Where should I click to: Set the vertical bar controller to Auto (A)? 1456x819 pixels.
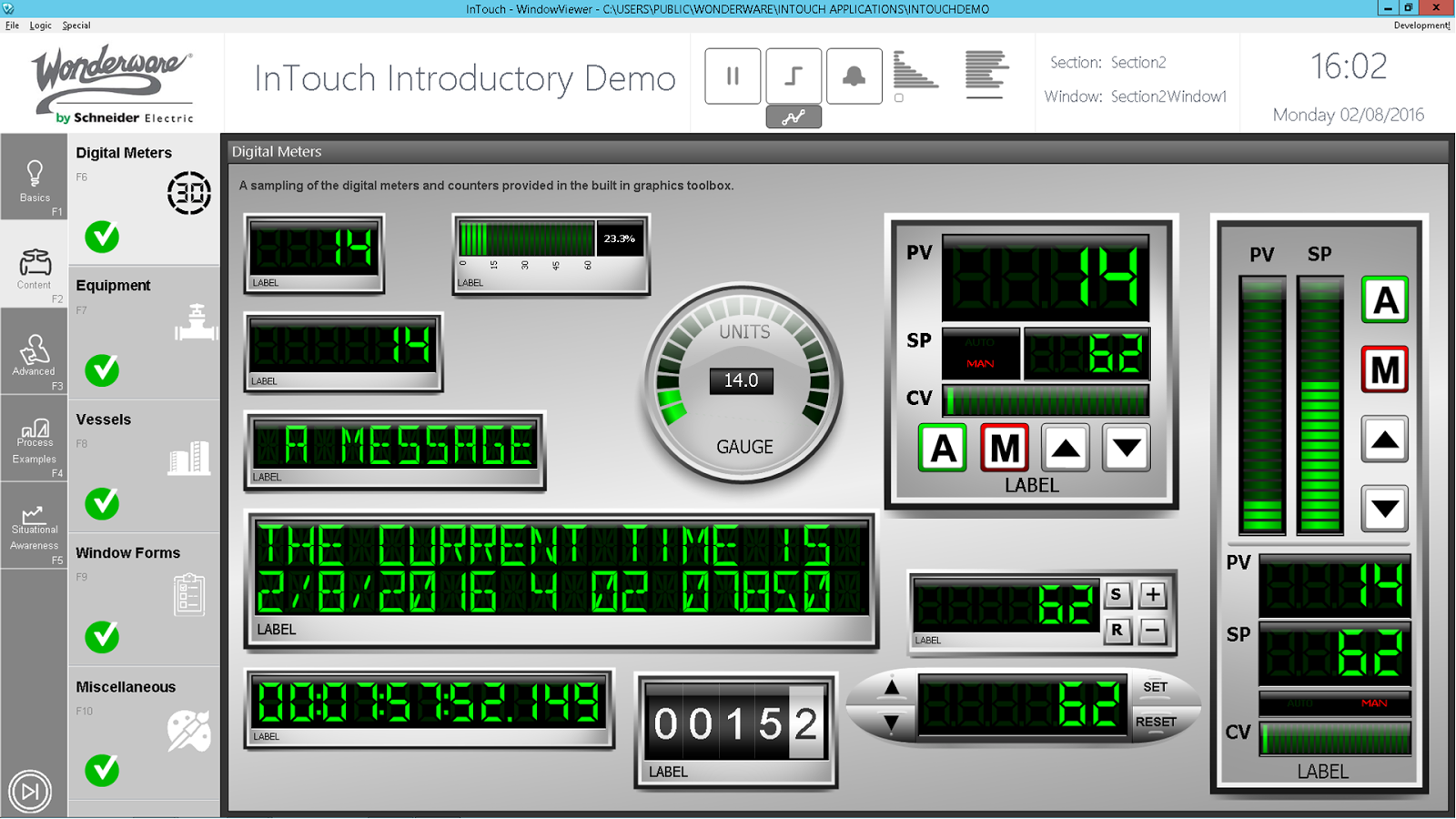tap(1384, 300)
